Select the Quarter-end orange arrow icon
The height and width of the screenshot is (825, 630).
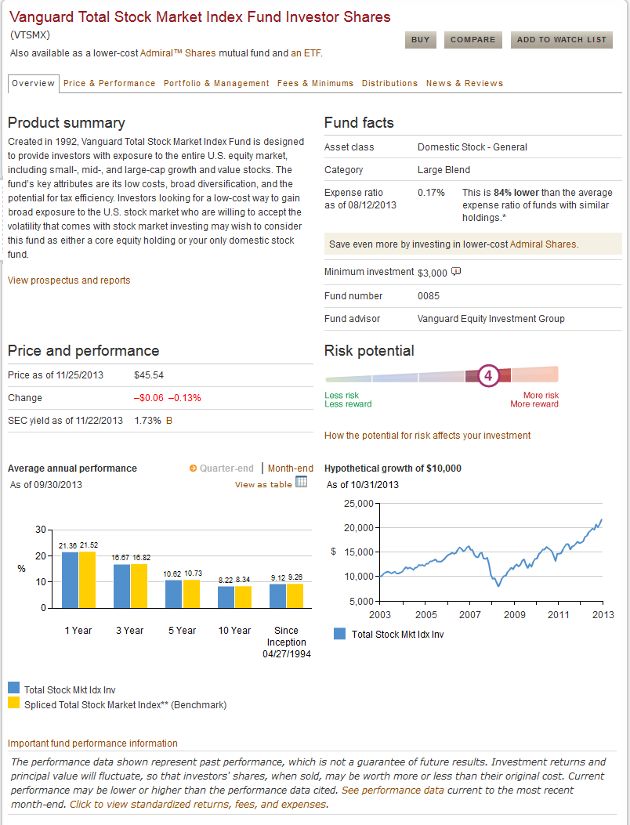(x=193, y=468)
